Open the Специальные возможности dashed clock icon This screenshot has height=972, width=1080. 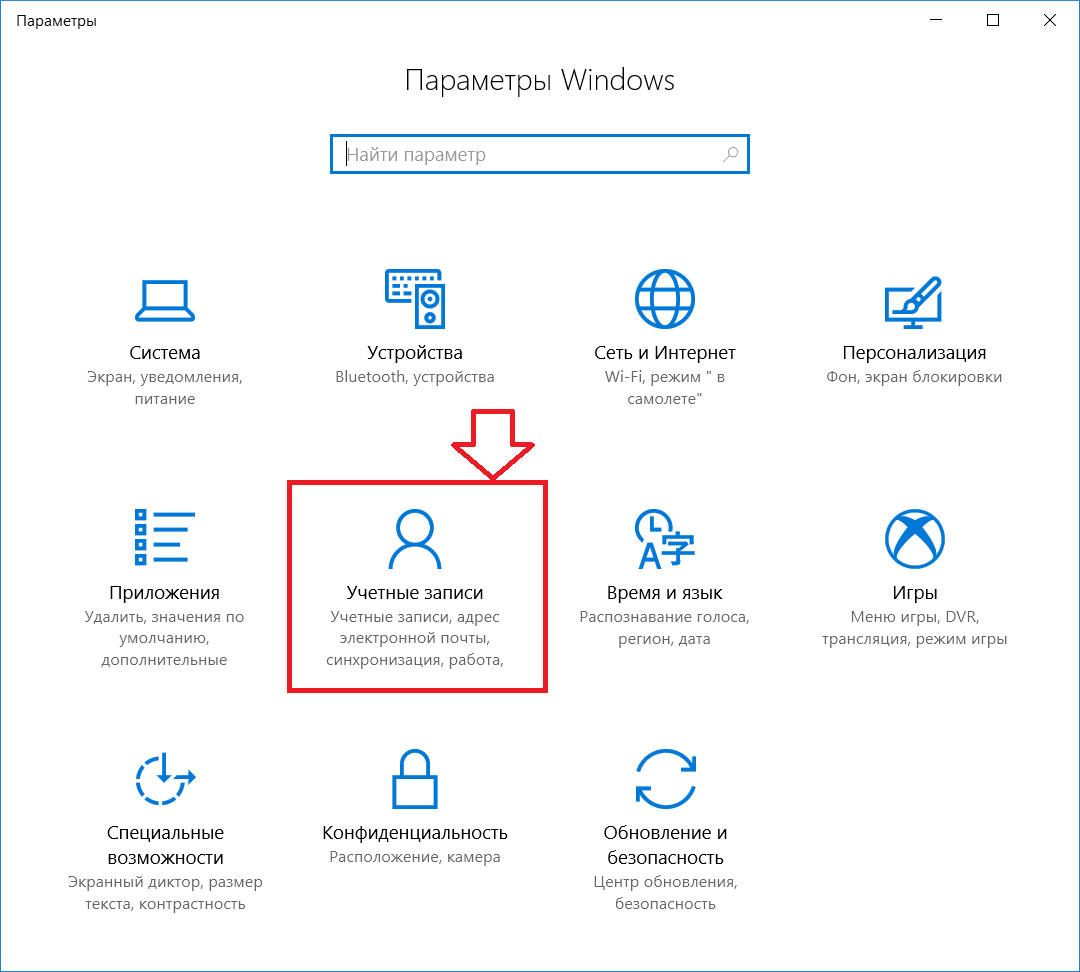(x=165, y=778)
